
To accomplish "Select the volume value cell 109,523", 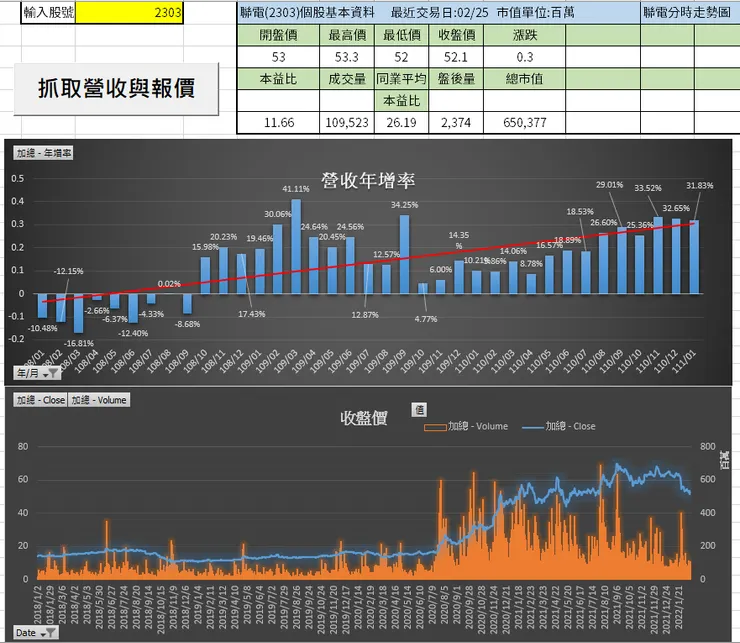I will pyautogui.click(x=347, y=123).
